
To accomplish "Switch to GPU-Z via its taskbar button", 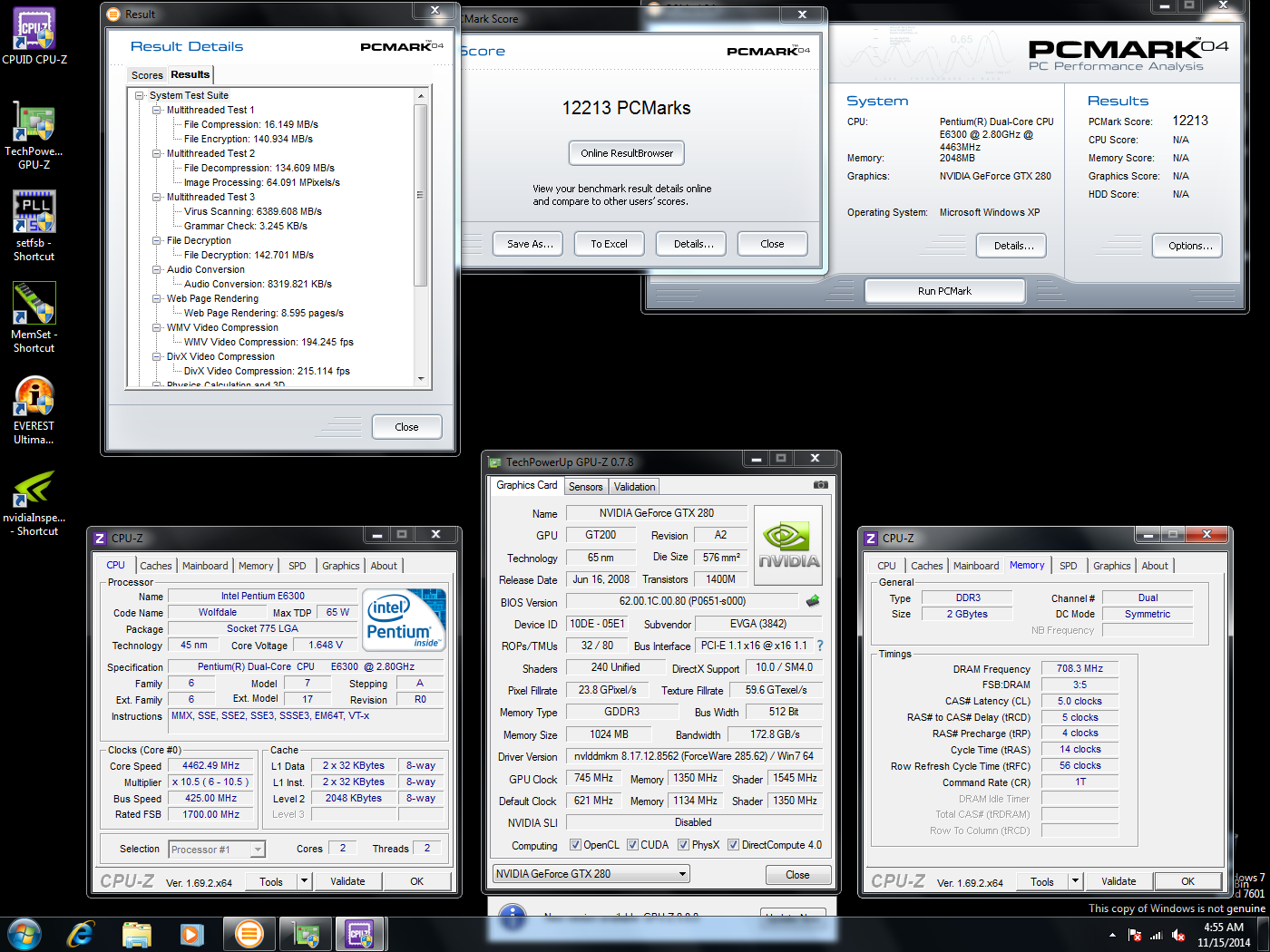I will (306, 934).
